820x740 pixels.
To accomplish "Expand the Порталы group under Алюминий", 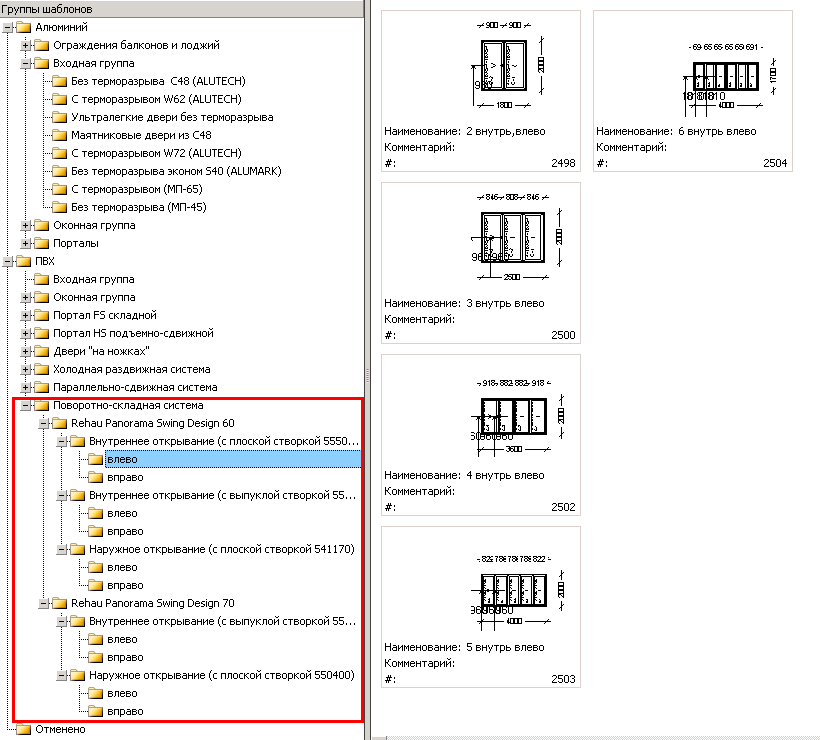I will pos(26,243).
